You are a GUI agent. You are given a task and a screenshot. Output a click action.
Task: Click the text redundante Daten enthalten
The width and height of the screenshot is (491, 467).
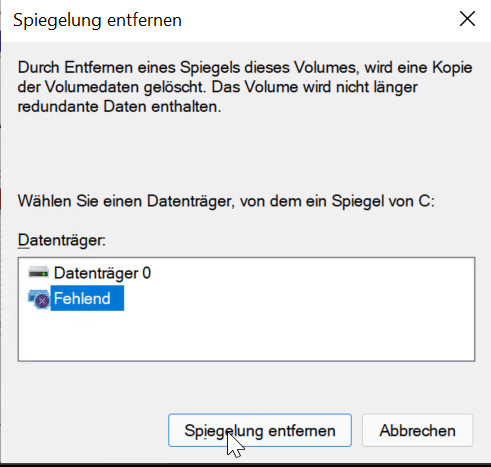point(119,107)
